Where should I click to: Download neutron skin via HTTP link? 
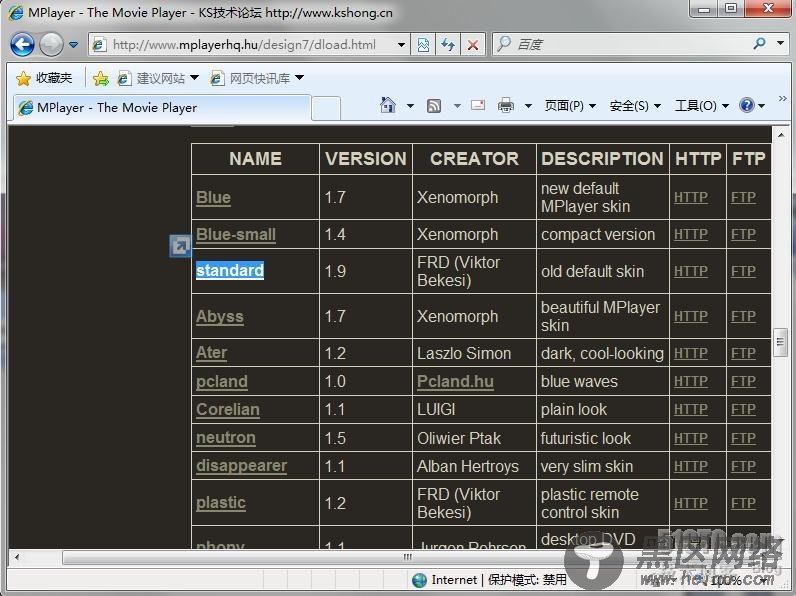[691, 438]
